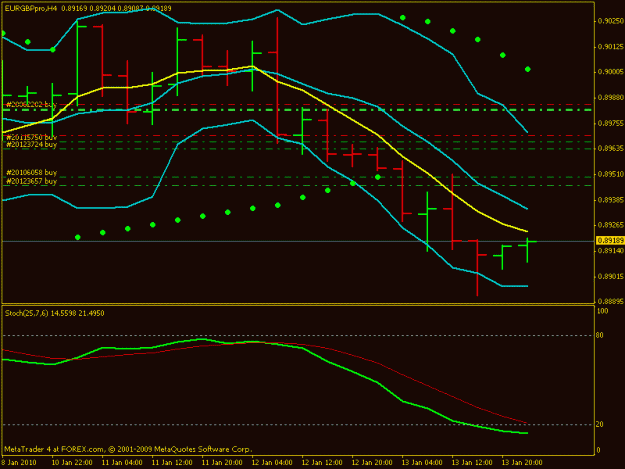Click the 13 Jan 04:00 time label

(x=422, y=463)
